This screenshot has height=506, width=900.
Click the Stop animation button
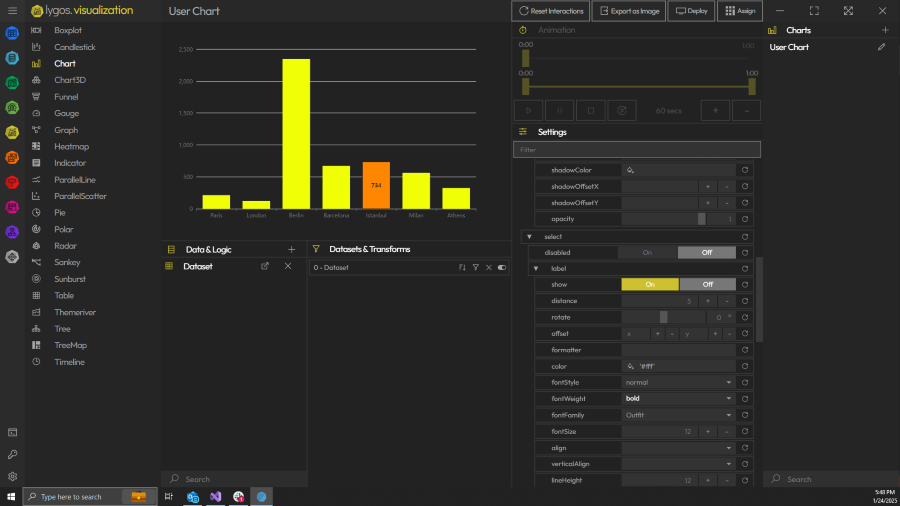(x=591, y=111)
